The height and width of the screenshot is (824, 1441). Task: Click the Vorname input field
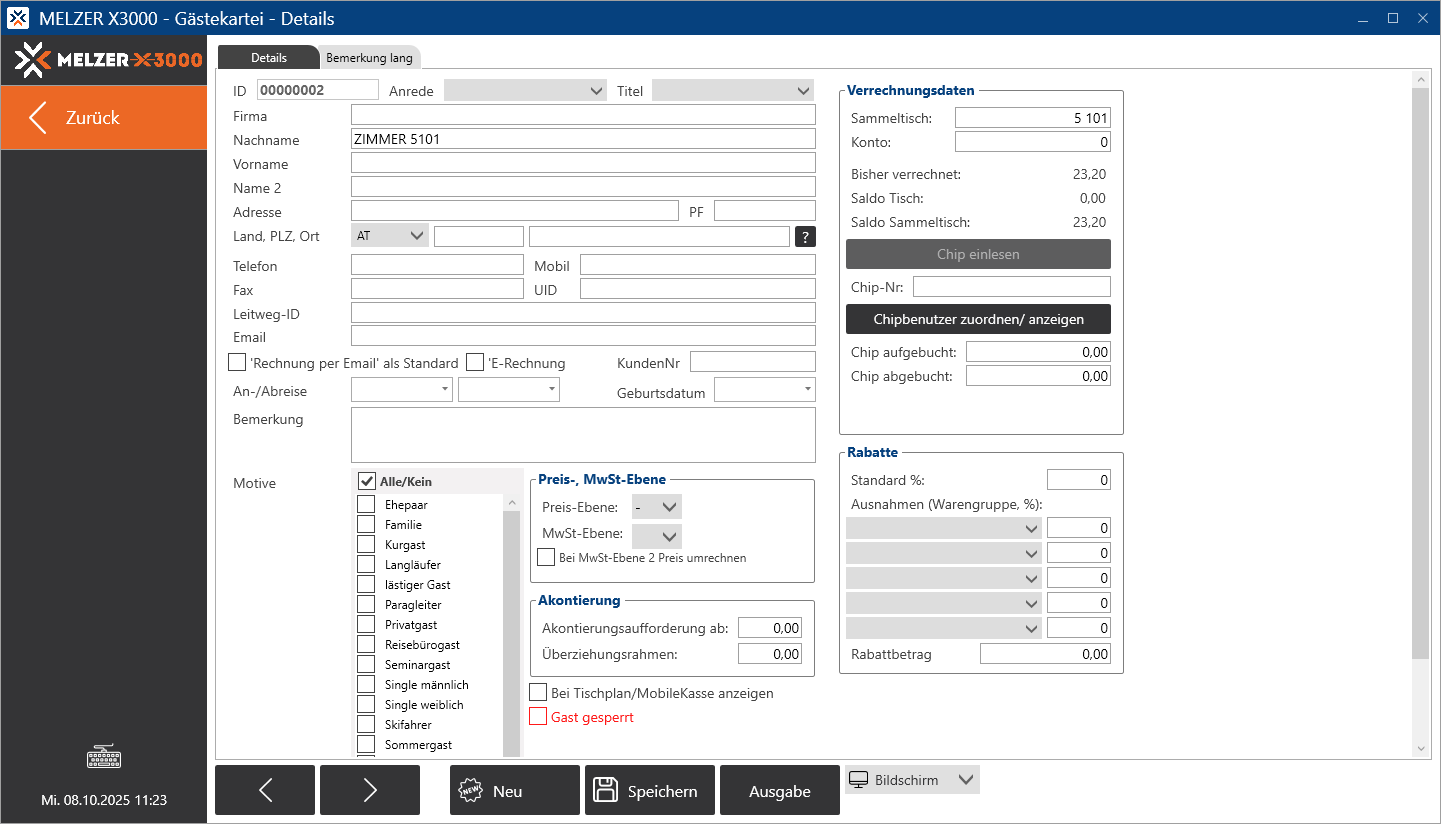[583, 163]
